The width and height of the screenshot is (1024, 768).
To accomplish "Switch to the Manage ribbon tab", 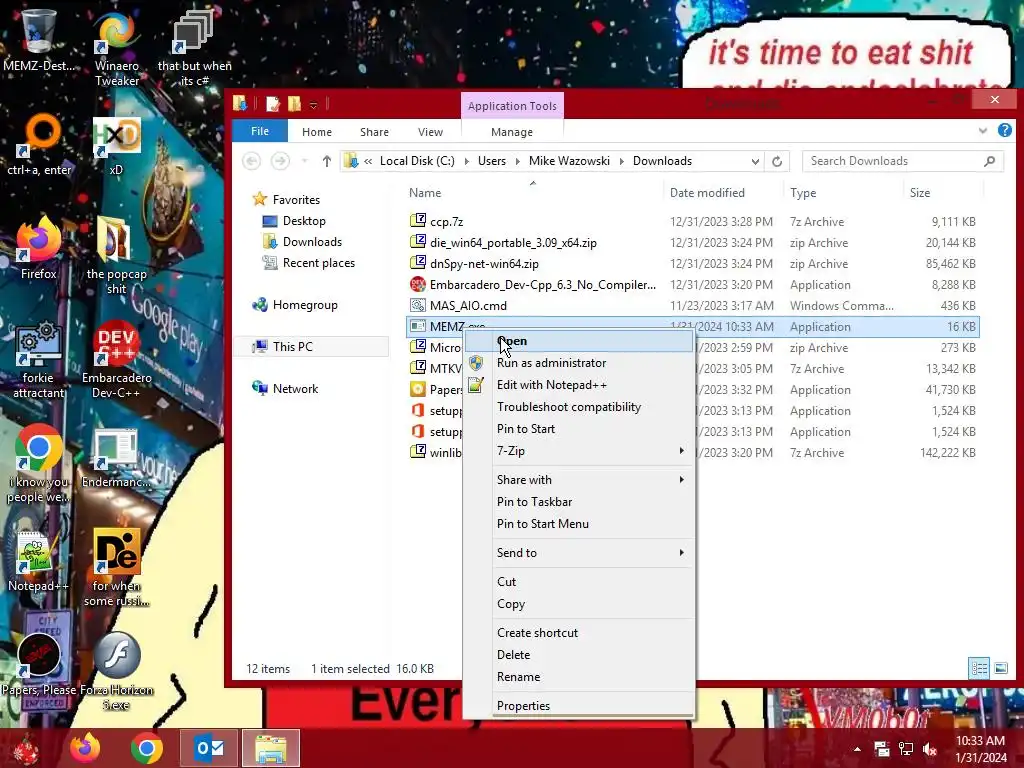I will coord(511,132).
